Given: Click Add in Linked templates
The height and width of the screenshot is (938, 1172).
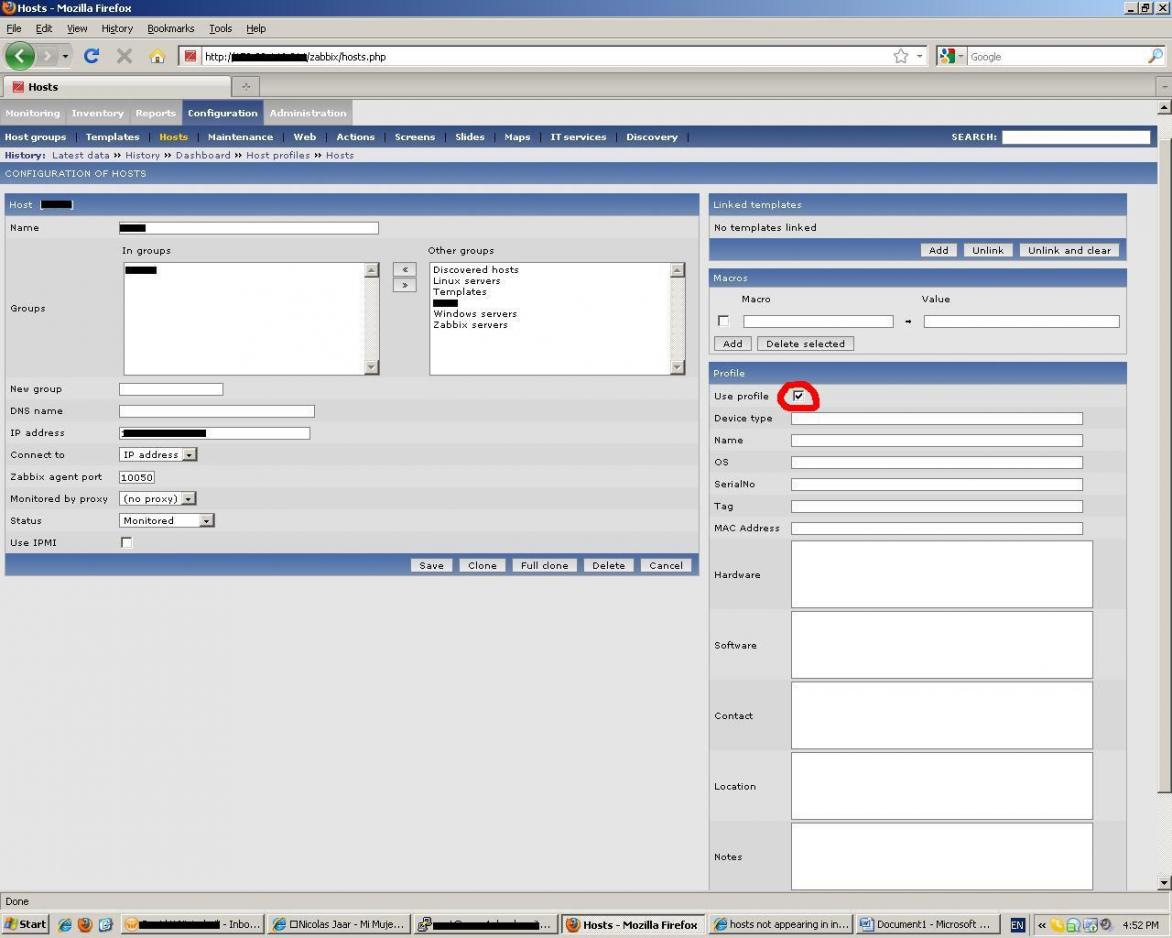Looking at the screenshot, I should [x=938, y=250].
